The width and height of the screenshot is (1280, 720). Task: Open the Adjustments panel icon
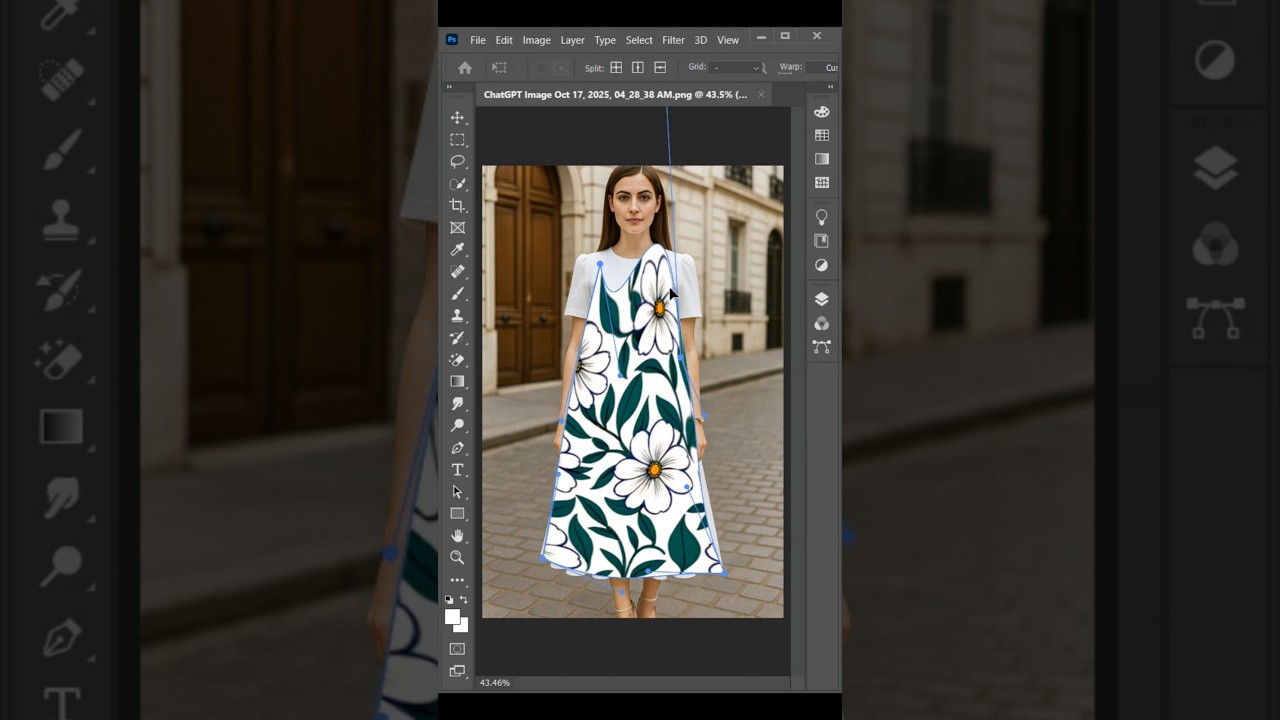click(x=822, y=265)
